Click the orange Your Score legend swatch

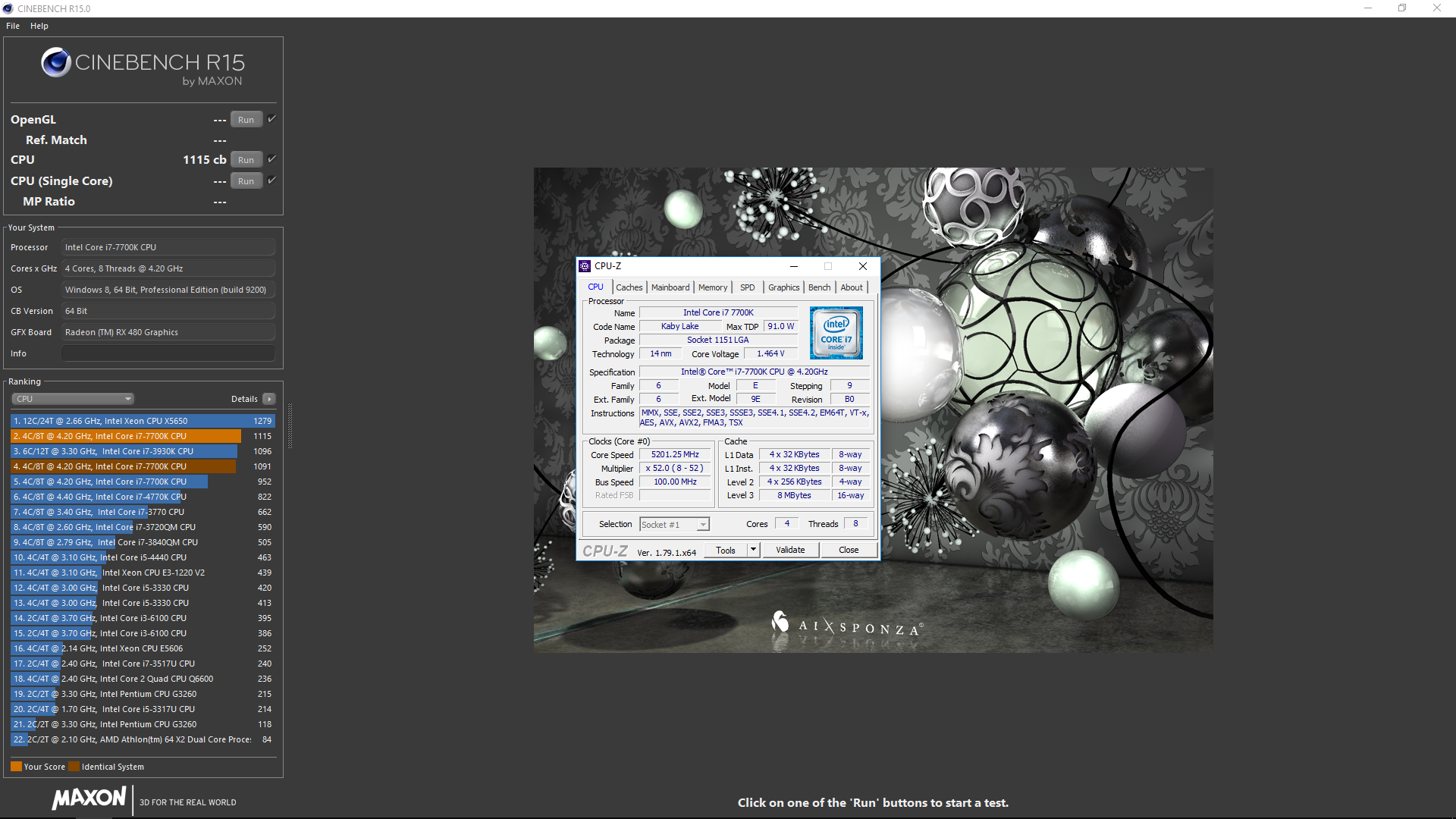(x=16, y=767)
